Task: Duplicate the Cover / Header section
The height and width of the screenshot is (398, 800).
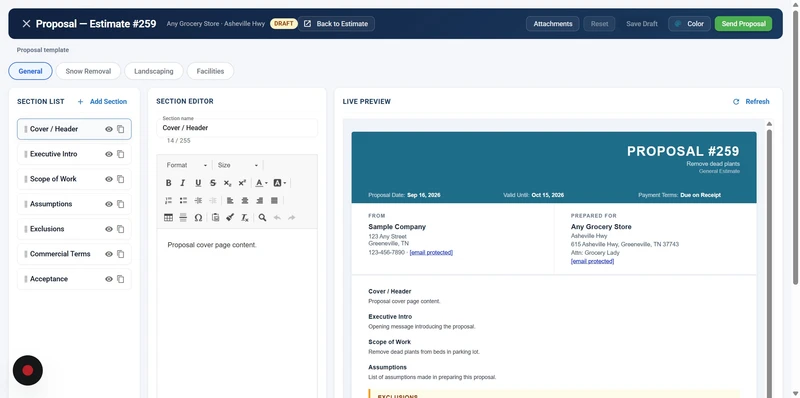Action: (120, 129)
